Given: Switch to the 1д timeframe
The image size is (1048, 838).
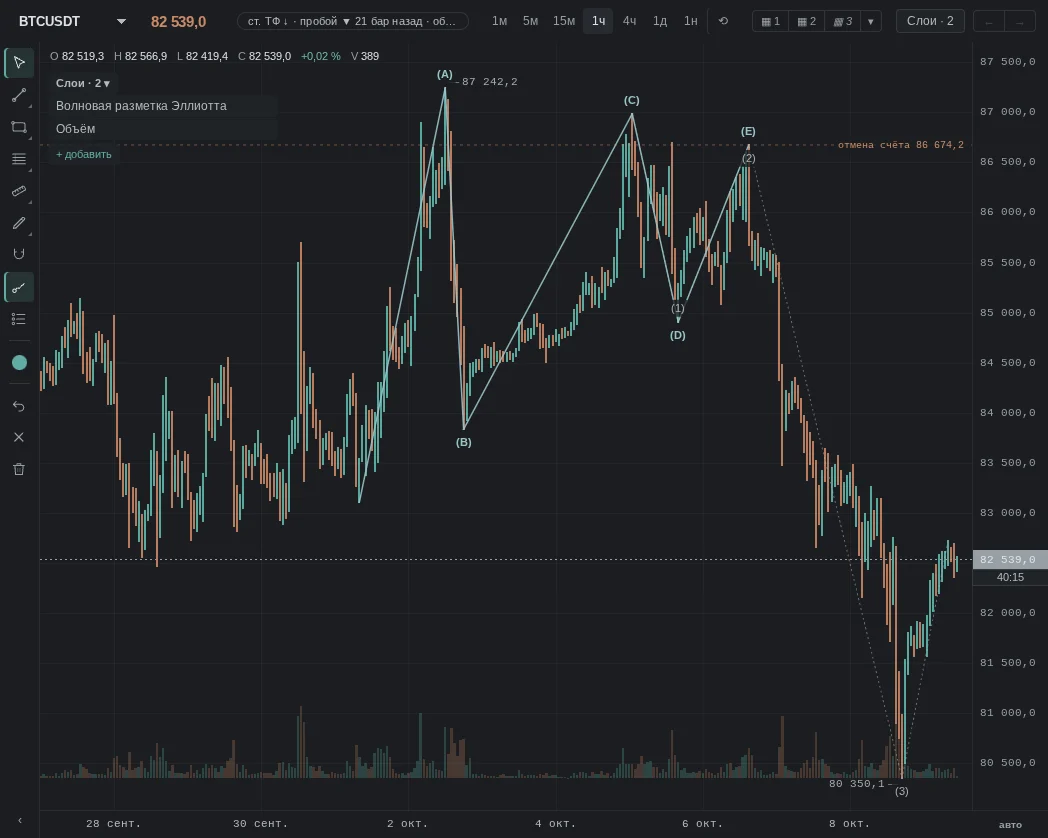Looking at the screenshot, I should coord(660,21).
